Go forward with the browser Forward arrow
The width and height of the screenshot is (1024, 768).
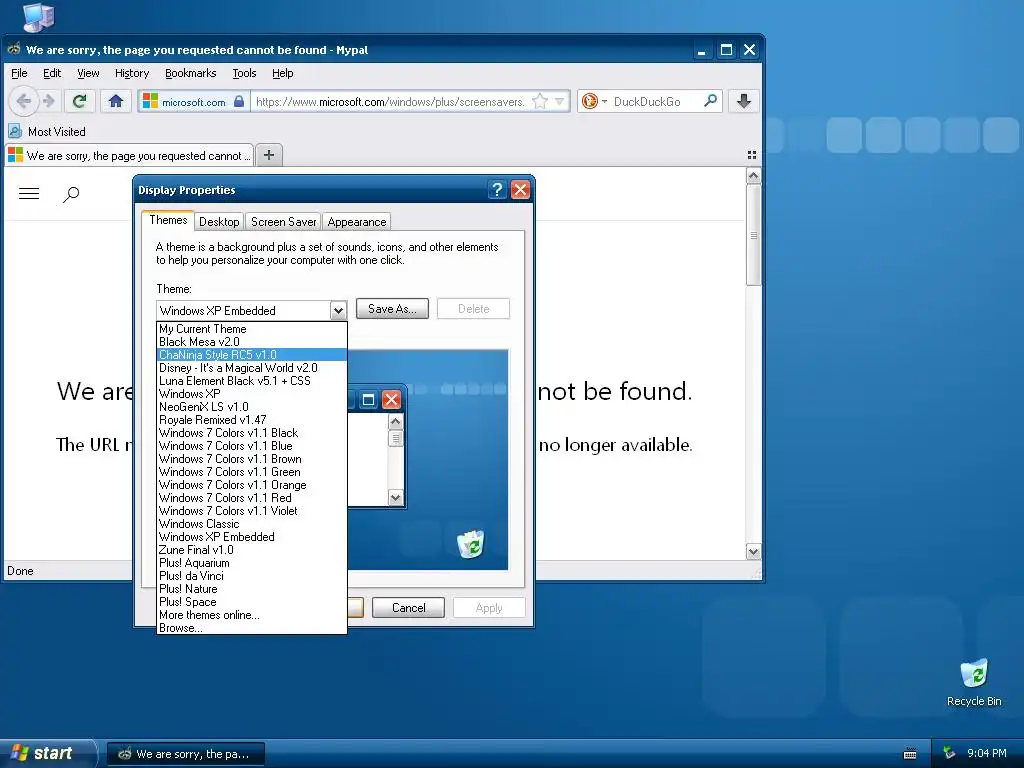(x=49, y=101)
